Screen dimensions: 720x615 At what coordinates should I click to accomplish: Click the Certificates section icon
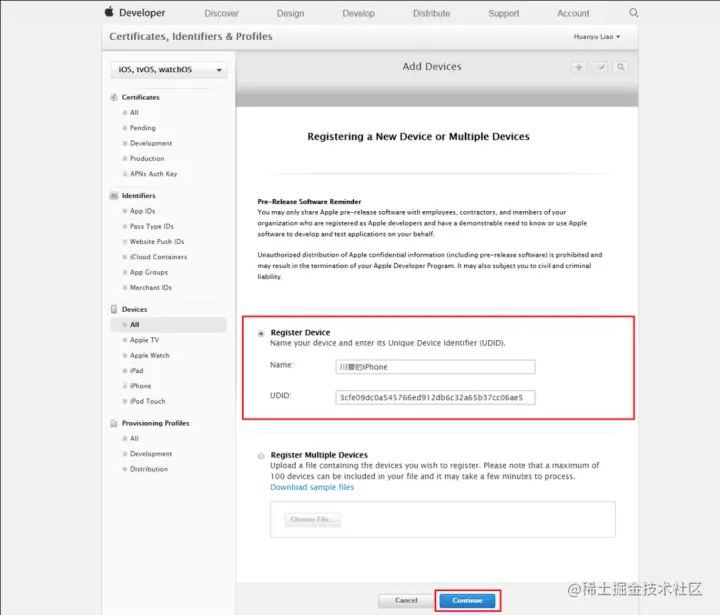114,97
